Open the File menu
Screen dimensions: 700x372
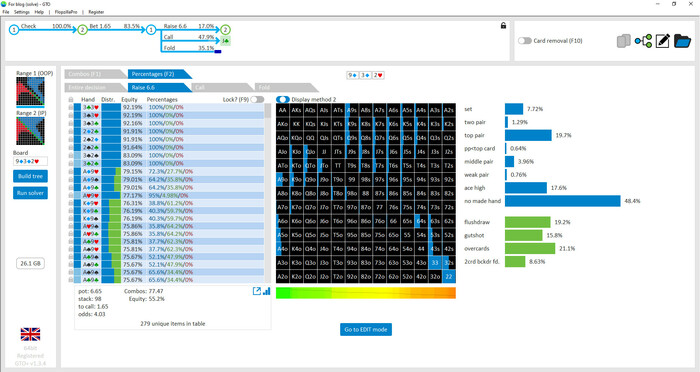[x=6, y=12]
